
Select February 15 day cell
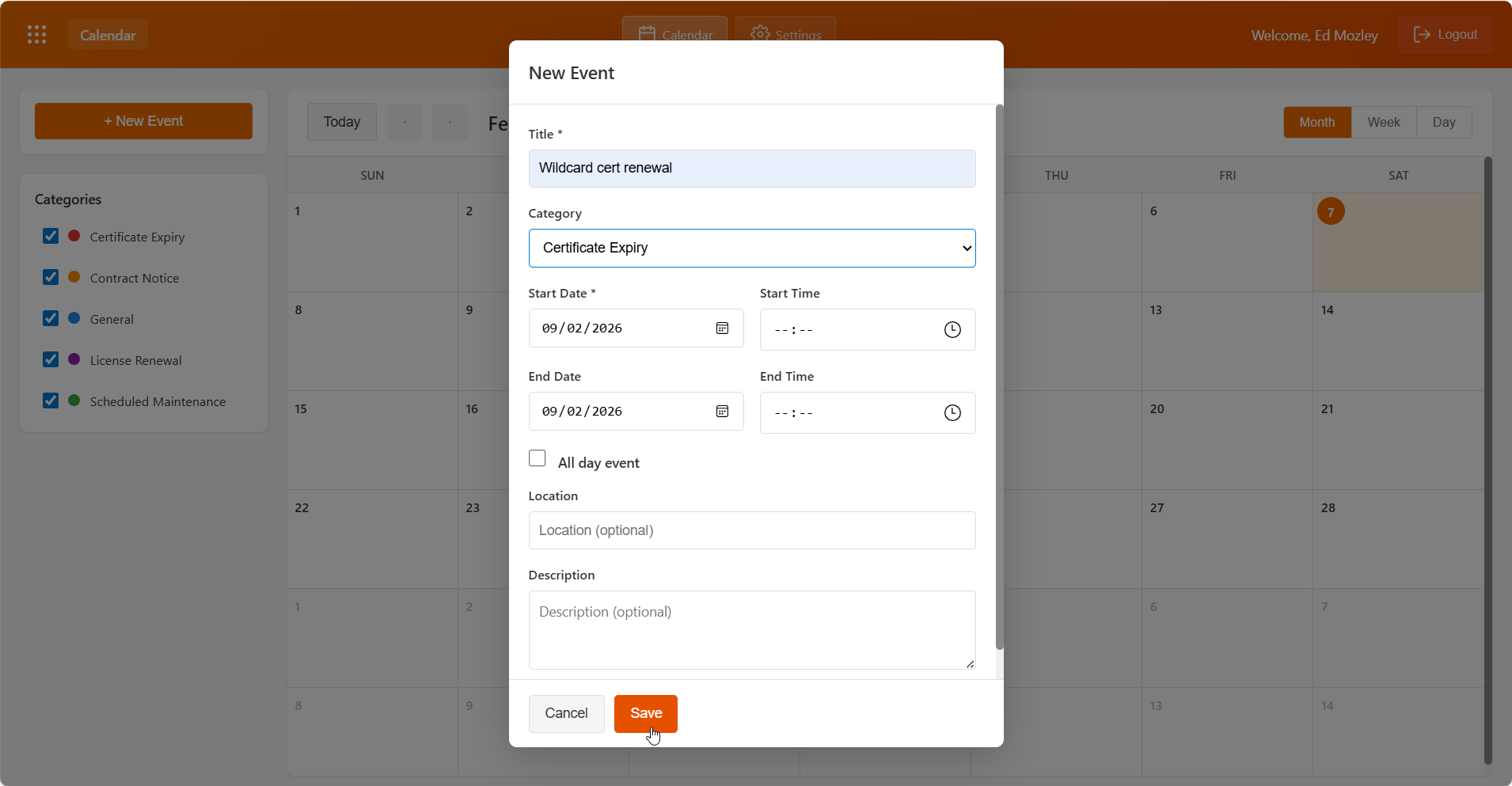pos(372,440)
